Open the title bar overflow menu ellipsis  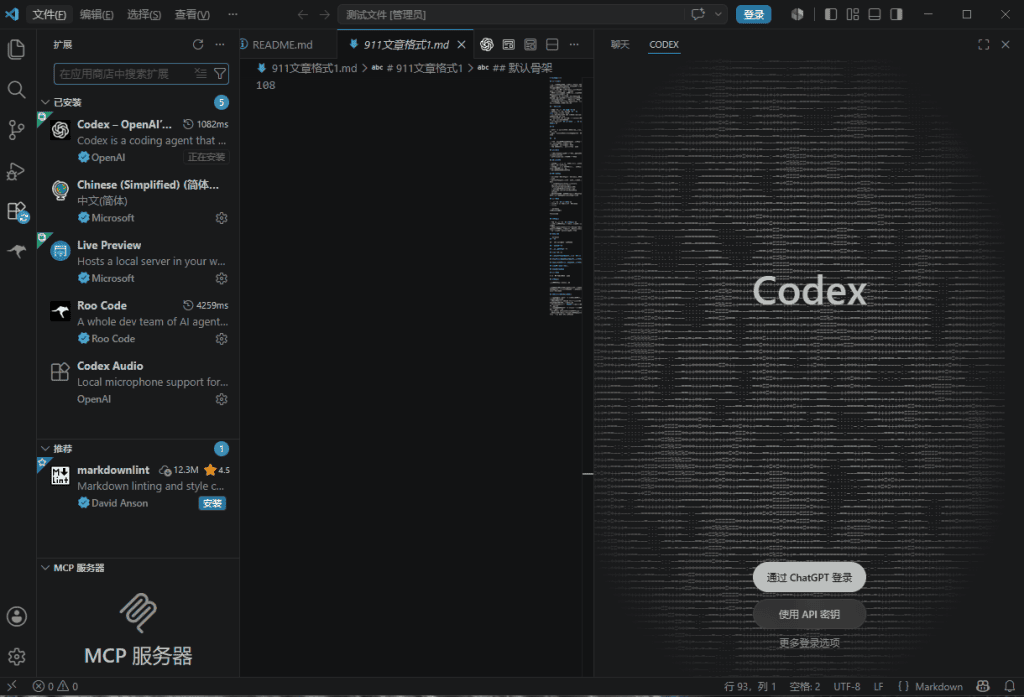pyautogui.click(x=232, y=14)
